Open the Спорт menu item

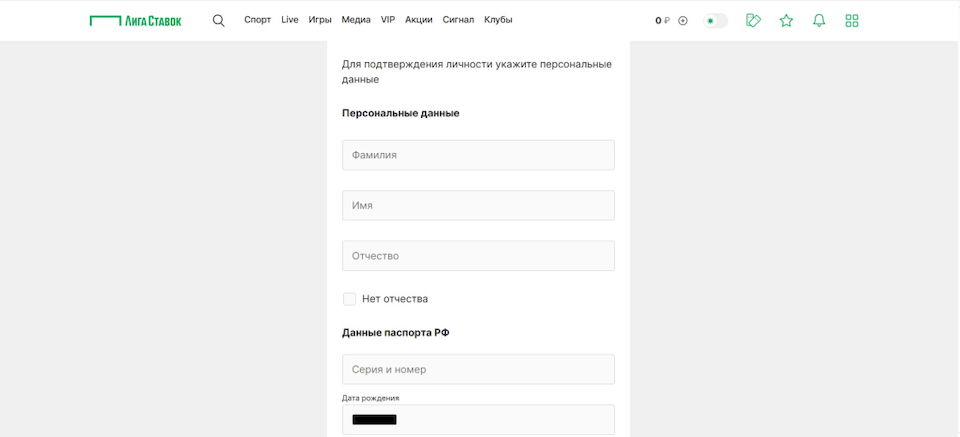[x=257, y=20]
